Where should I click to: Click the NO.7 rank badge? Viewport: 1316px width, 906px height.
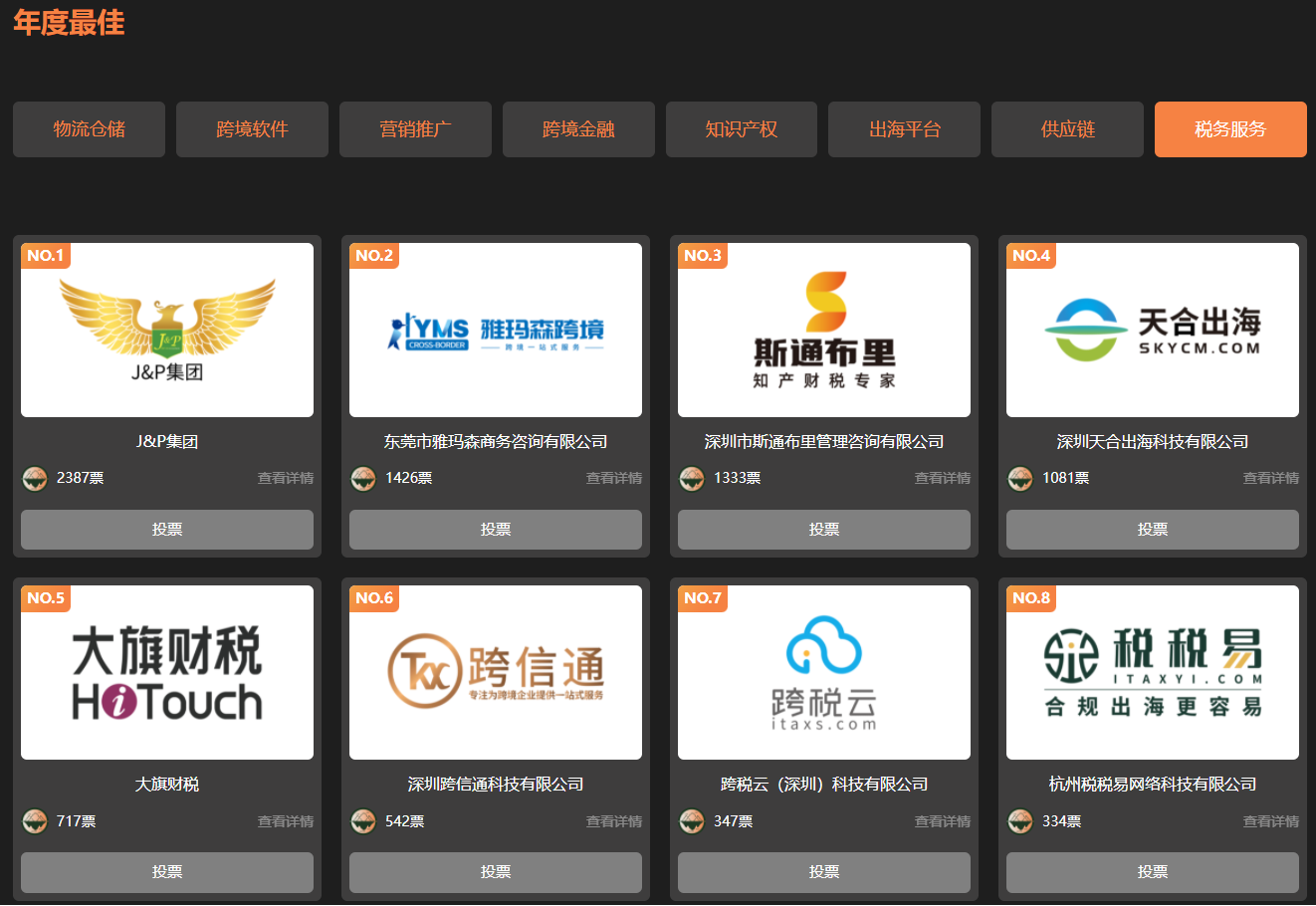click(x=703, y=598)
